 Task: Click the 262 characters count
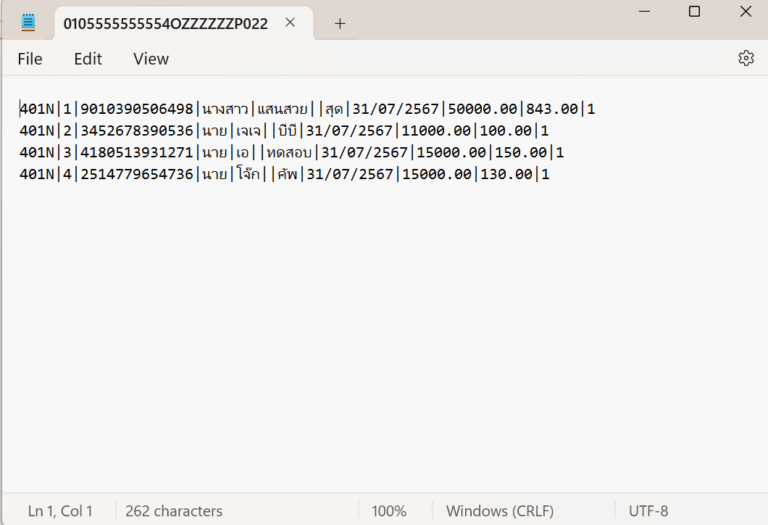coord(174,511)
